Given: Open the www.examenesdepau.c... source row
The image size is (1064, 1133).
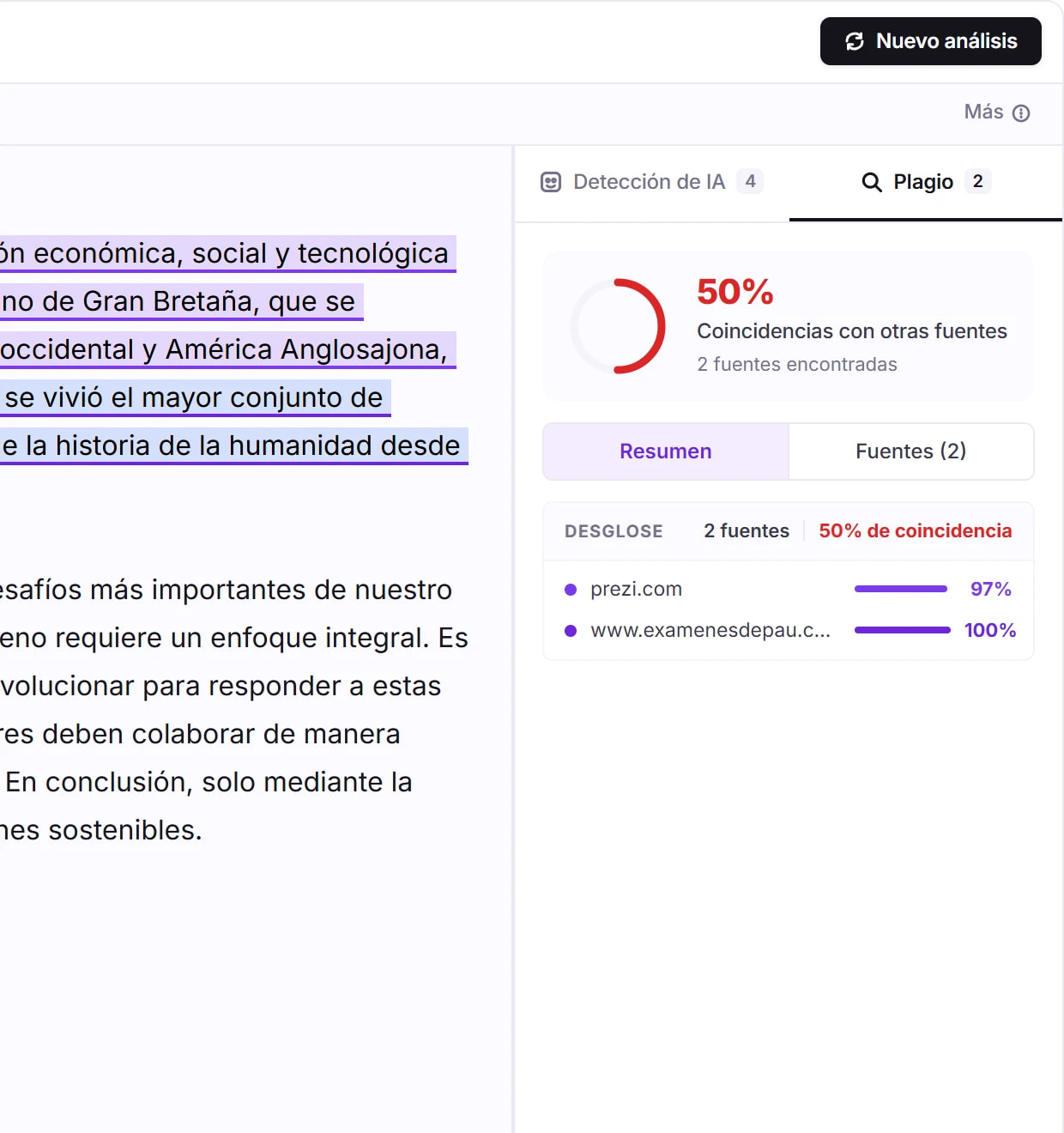Looking at the screenshot, I should [x=789, y=630].
